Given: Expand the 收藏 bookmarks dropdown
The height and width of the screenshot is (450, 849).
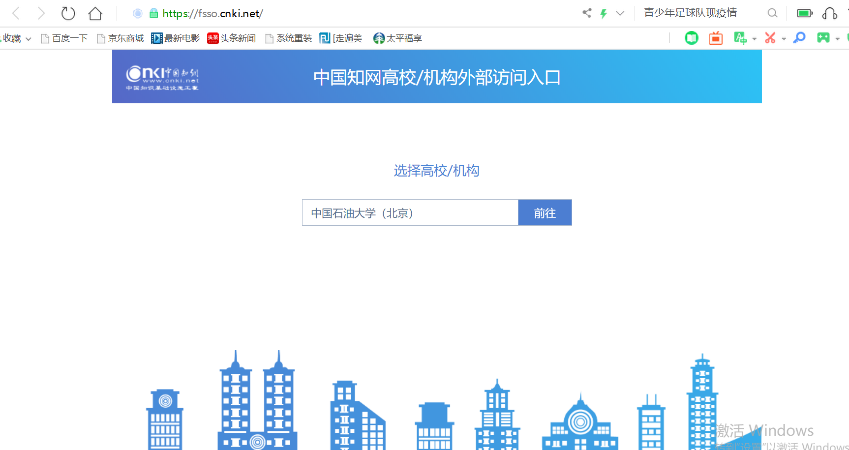Looking at the screenshot, I should tap(28, 38).
